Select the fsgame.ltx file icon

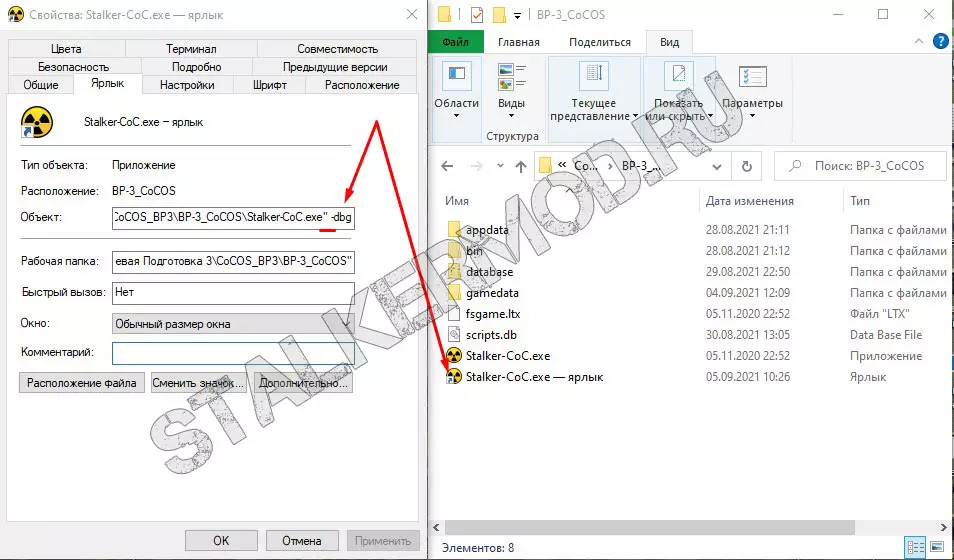coord(454,313)
